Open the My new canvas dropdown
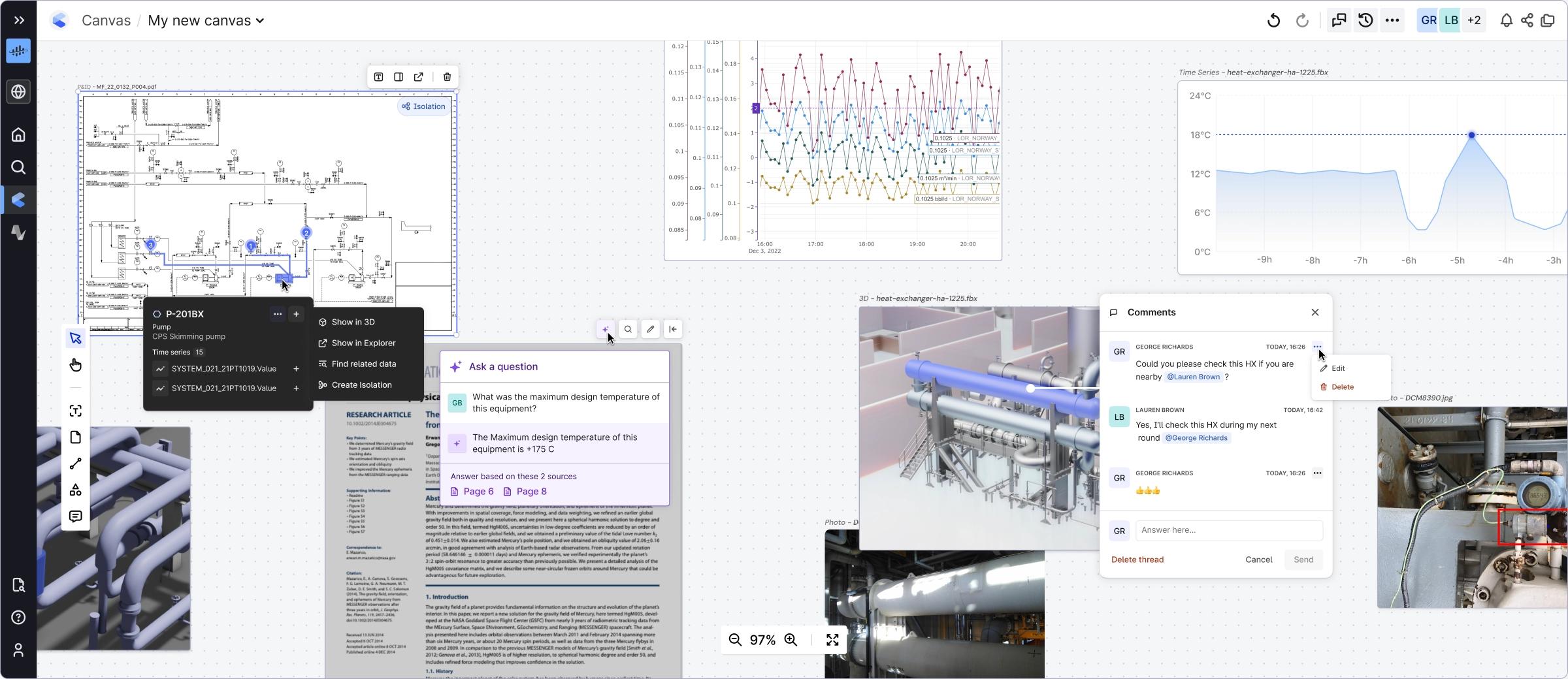 [x=206, y=20]
